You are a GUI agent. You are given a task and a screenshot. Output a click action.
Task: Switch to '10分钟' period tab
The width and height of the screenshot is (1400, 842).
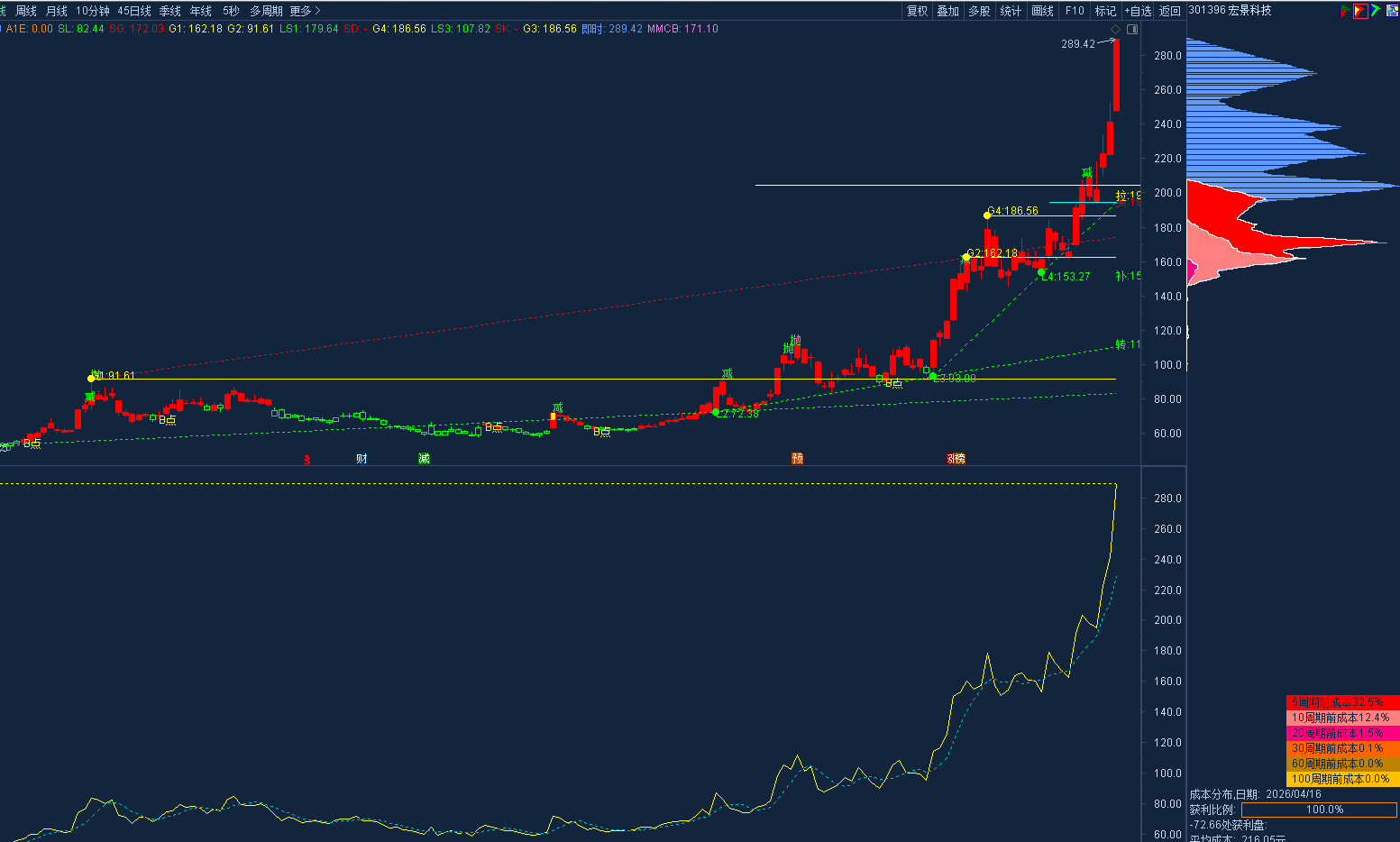[x=92, y=11]
